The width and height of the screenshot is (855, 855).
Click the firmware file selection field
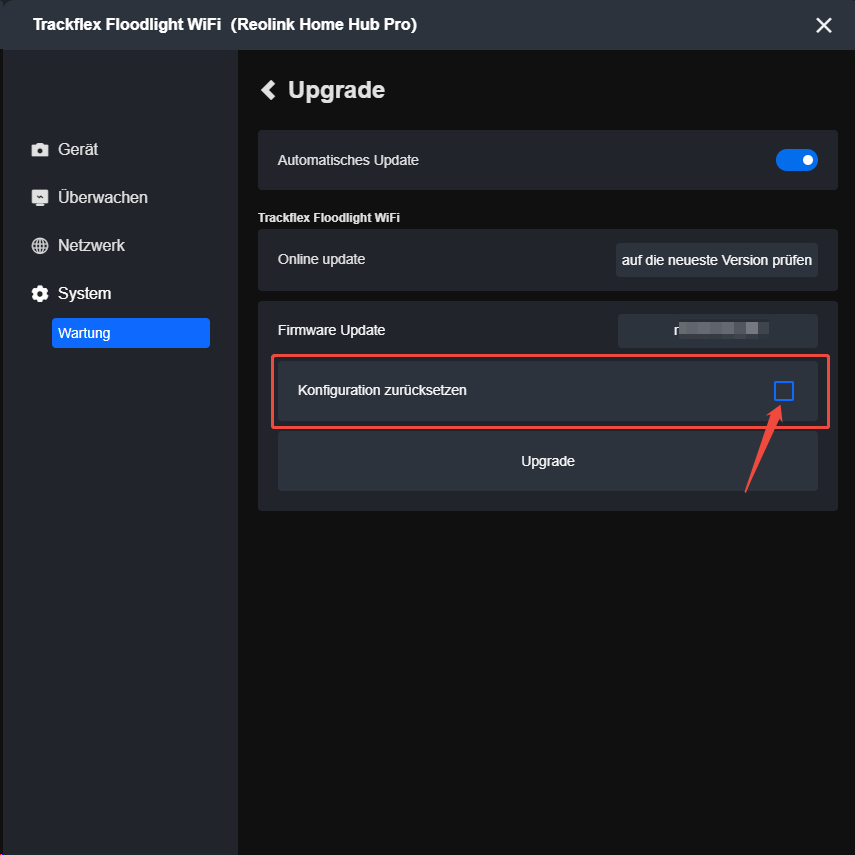tap(718, 330)
